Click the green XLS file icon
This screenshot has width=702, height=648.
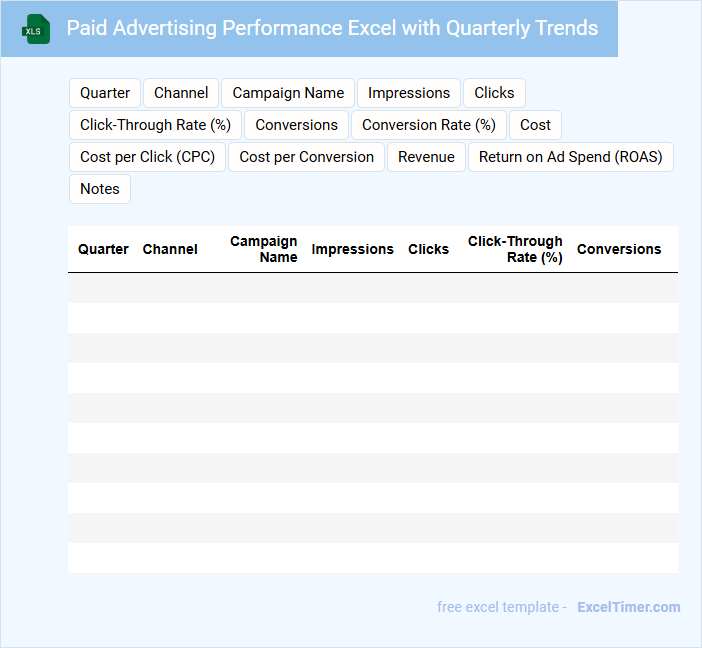point(36,29)
